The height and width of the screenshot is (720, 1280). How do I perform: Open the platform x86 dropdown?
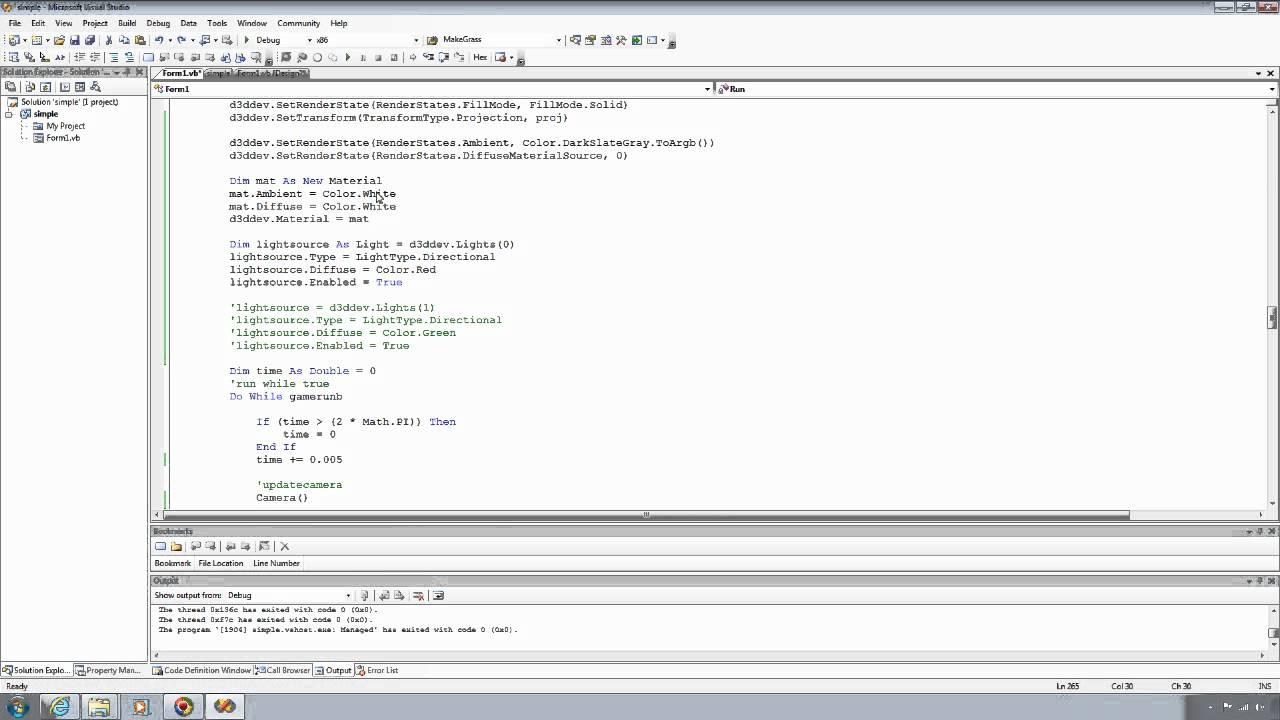pyautogui.click(x=415, y=40)
